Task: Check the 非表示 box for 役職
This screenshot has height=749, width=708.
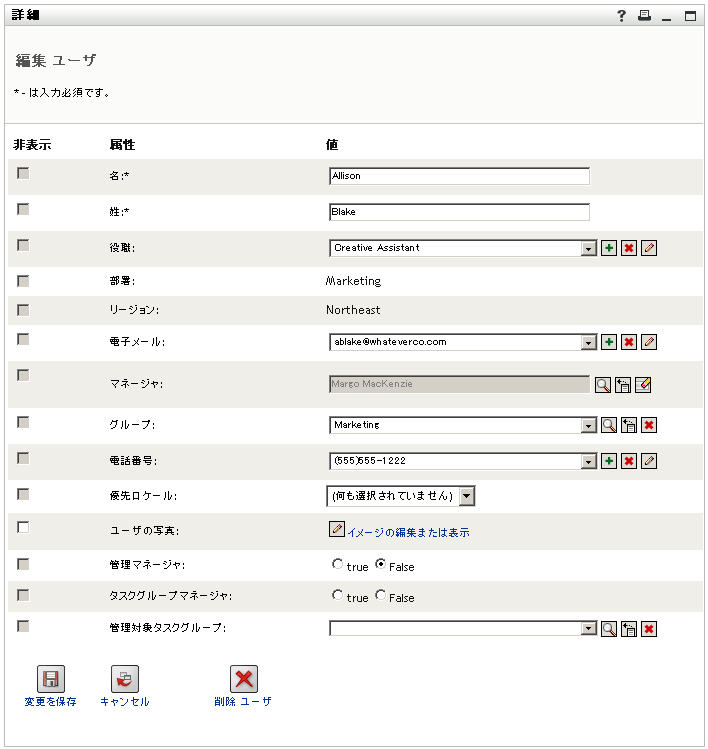Action: (23, 245)
